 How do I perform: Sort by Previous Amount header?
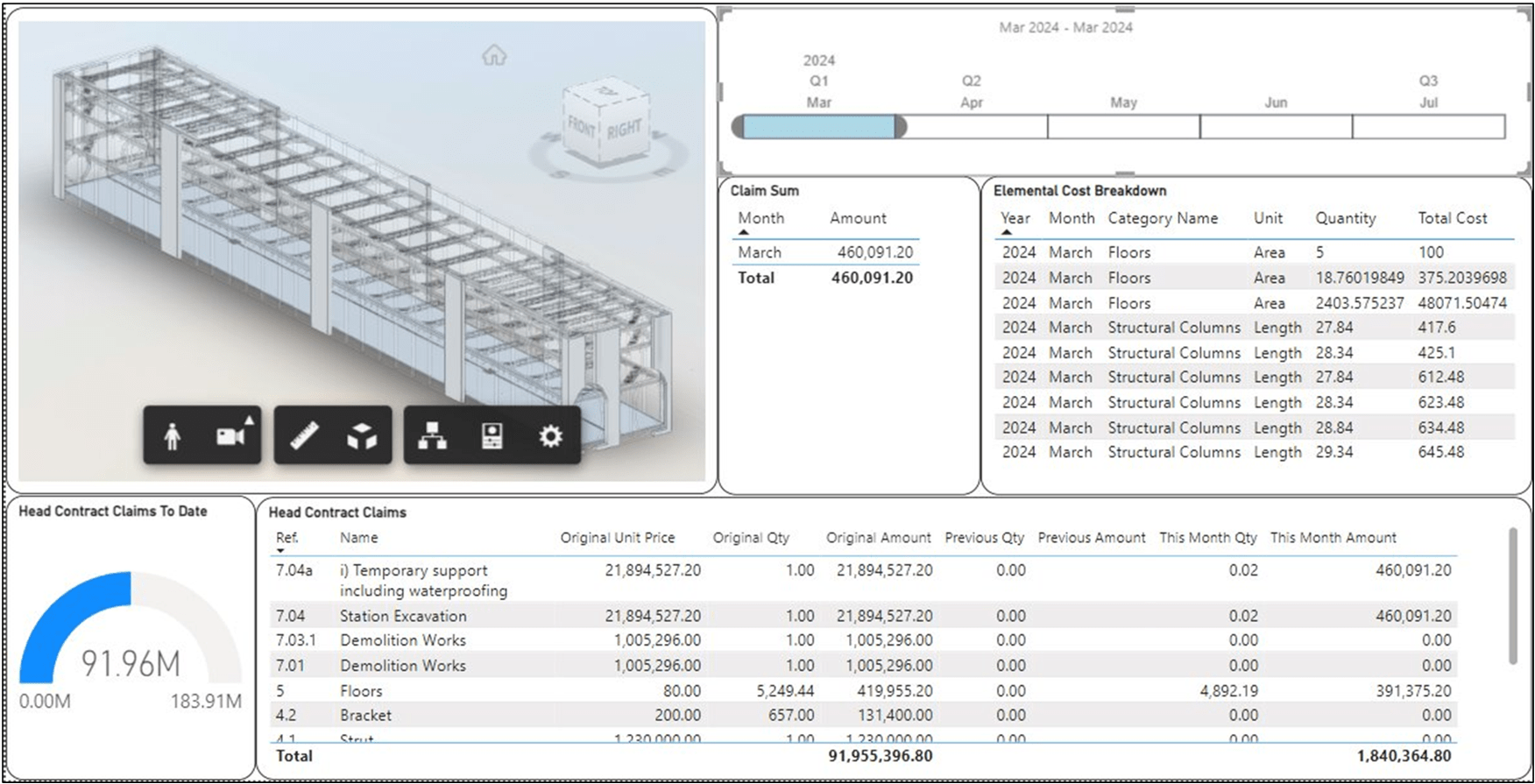coord(1092,538)
